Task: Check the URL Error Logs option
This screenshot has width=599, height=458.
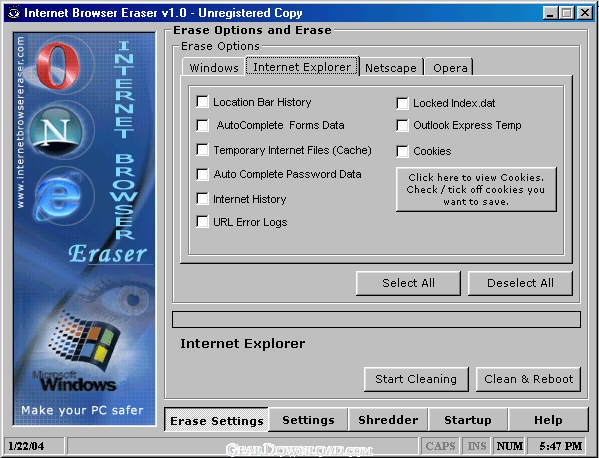Action: (x=202, y=222)
